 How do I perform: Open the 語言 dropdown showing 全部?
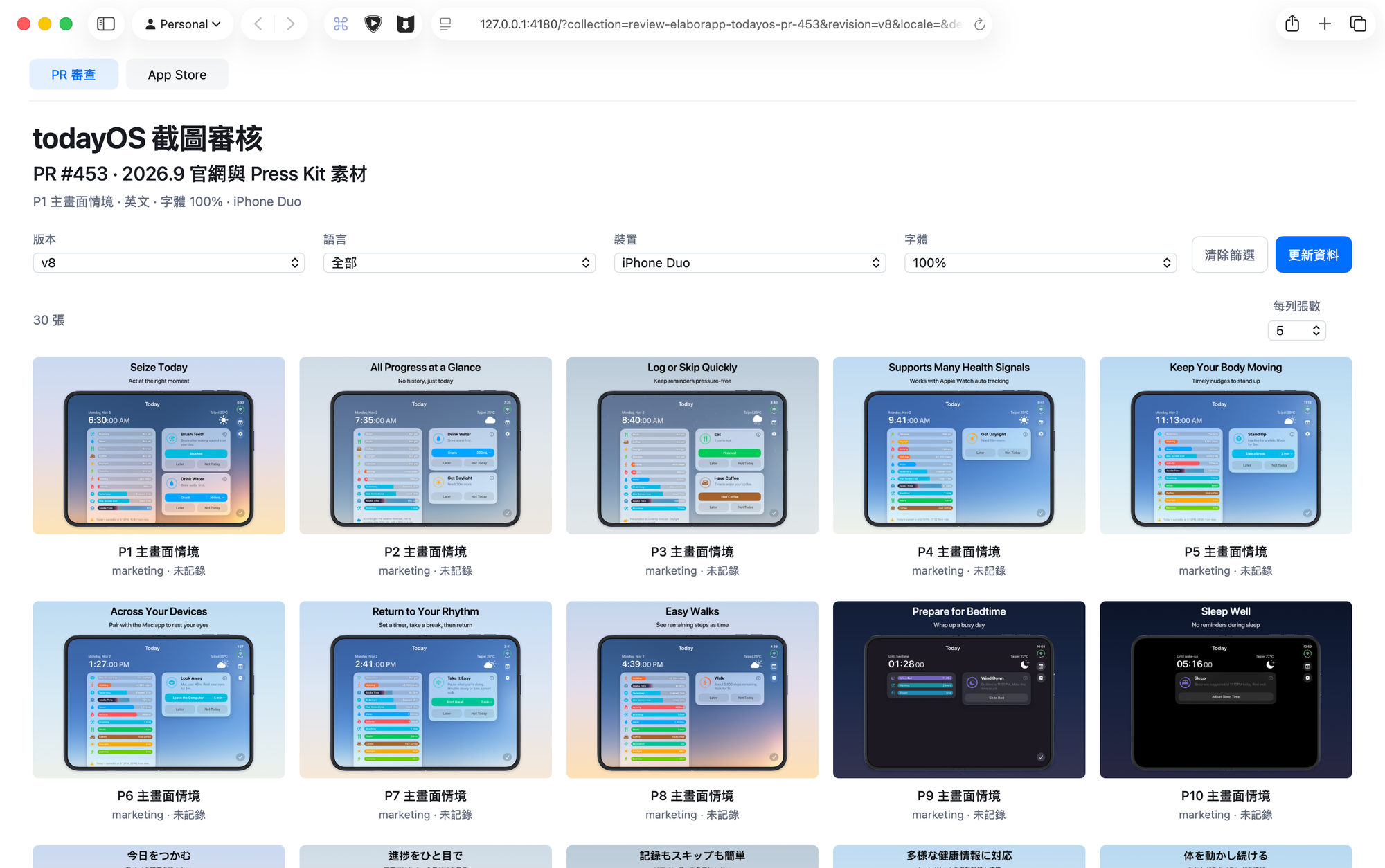pos(459,263)
